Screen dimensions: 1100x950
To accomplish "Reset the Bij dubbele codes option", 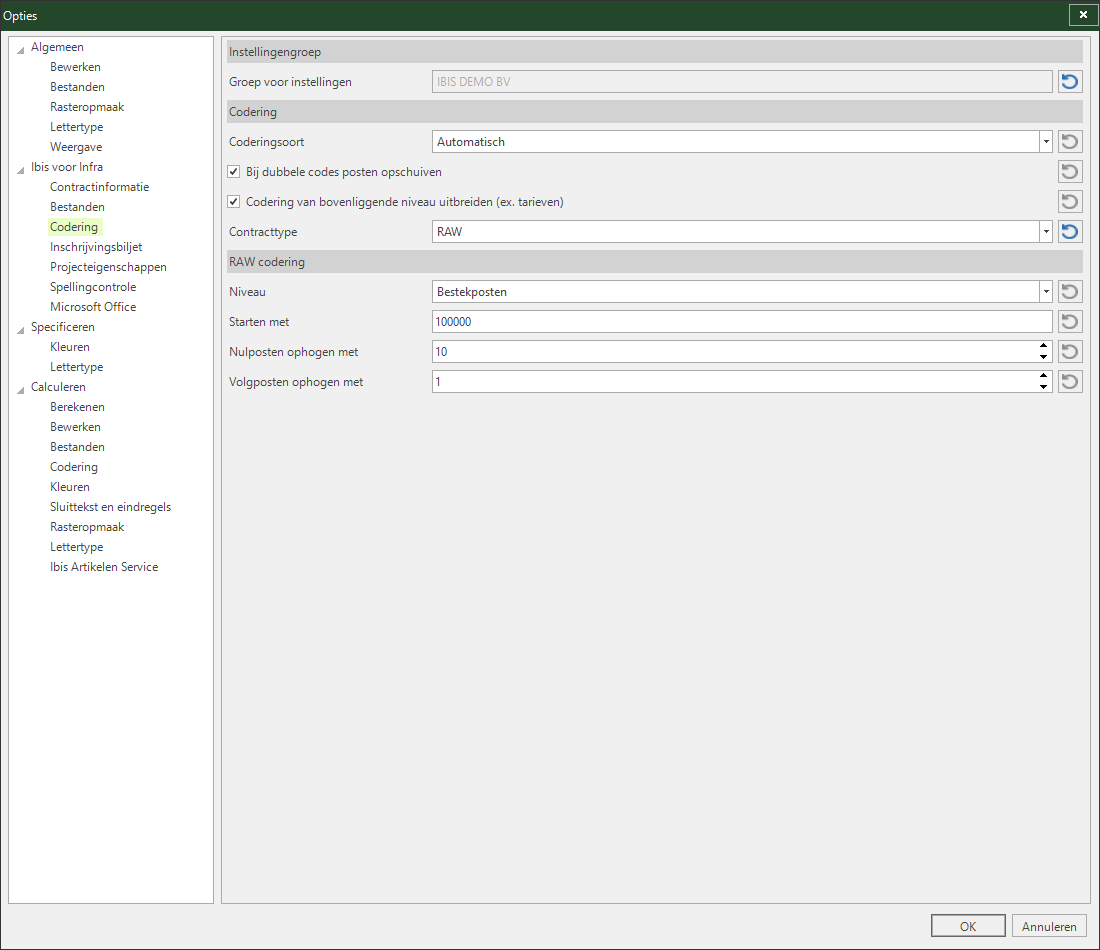I will (x=1070, y=172).
